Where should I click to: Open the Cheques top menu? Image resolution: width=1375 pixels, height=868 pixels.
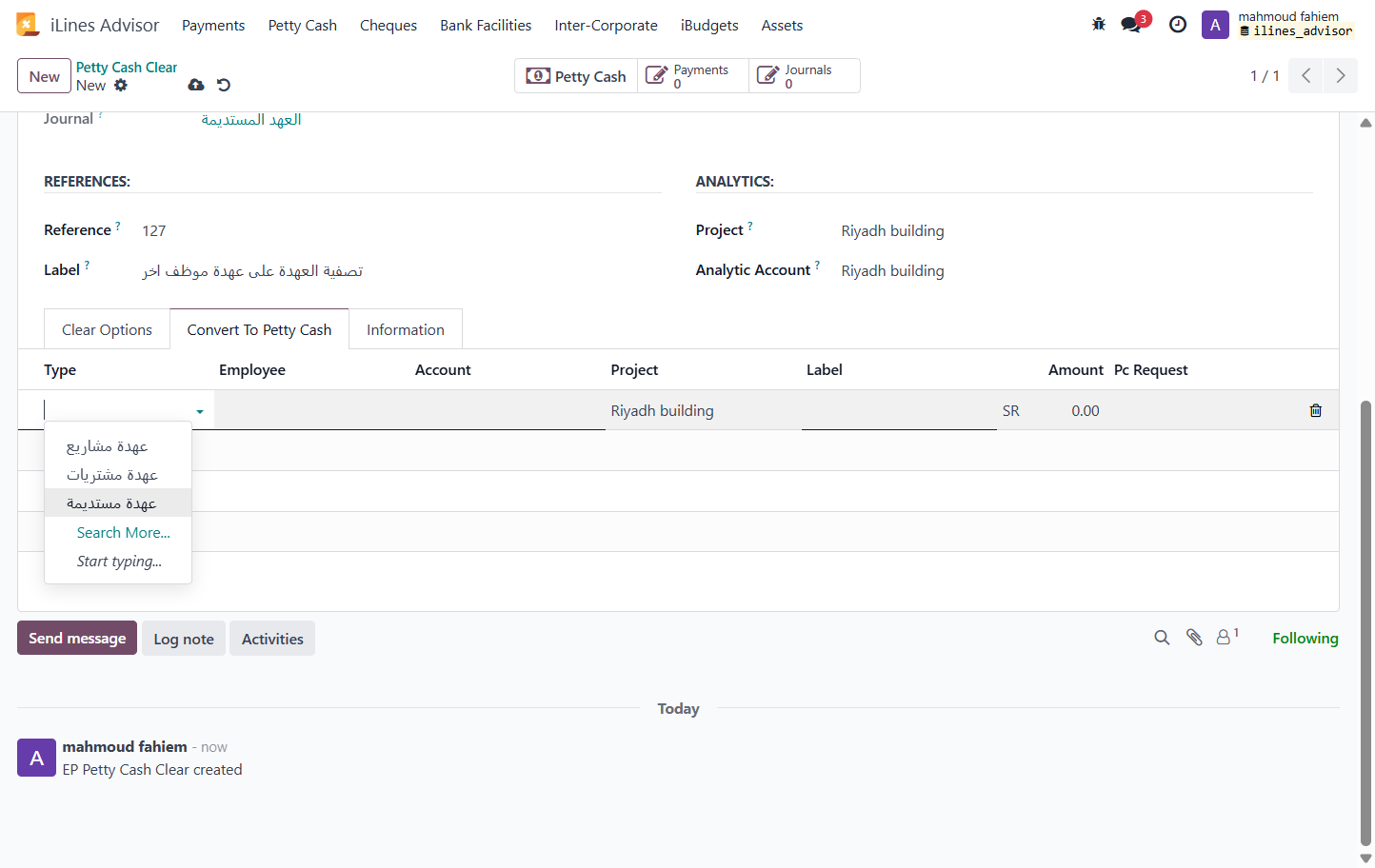[x=389, y=25]
